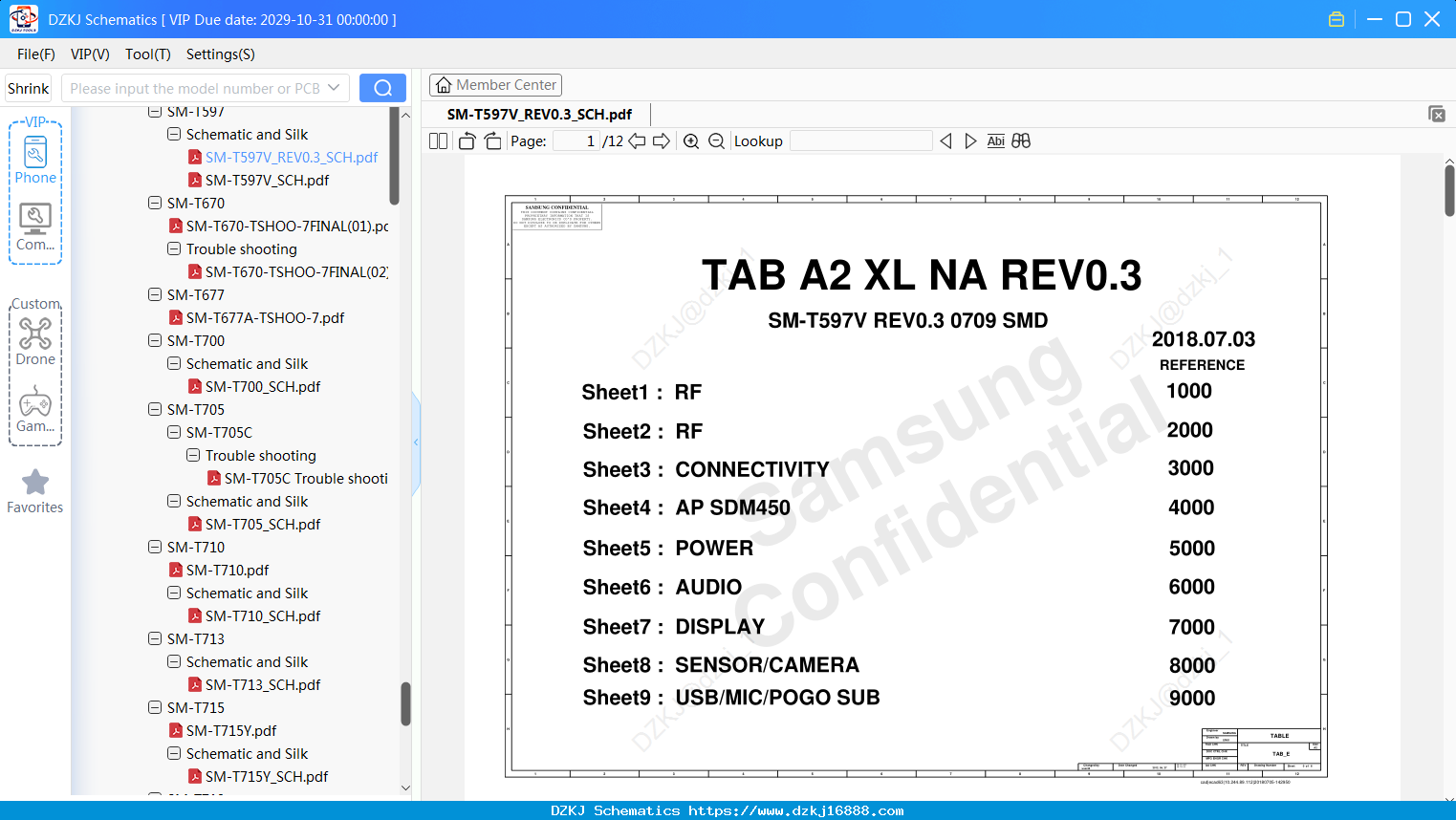Collapse the SM-T710 tree node
This screenshot has height=820, width=1456.
[155, 547]
